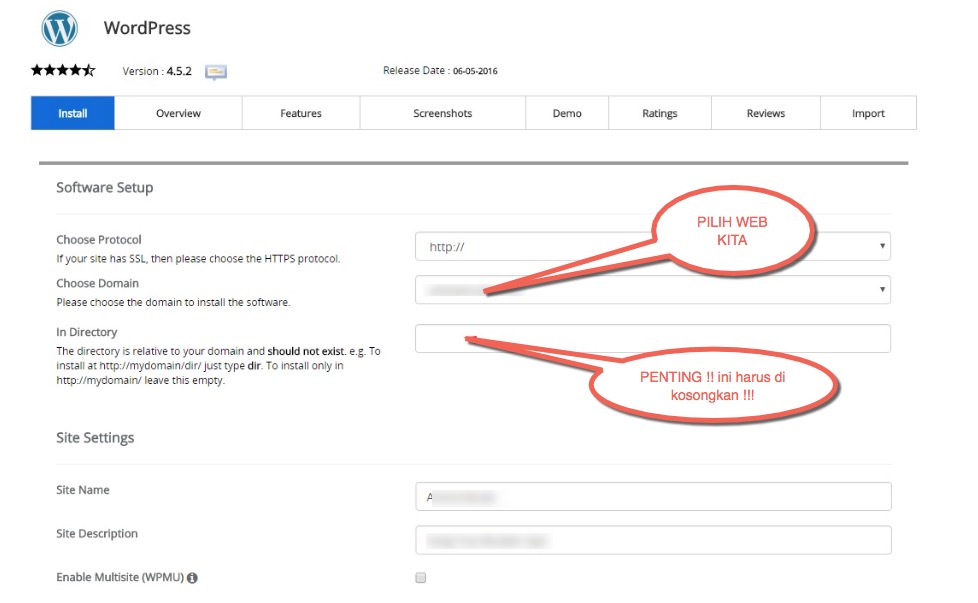978x603 pixels.
Task: Click the changelog speech-bubble icon next to Version
Action: click(216, 72)
